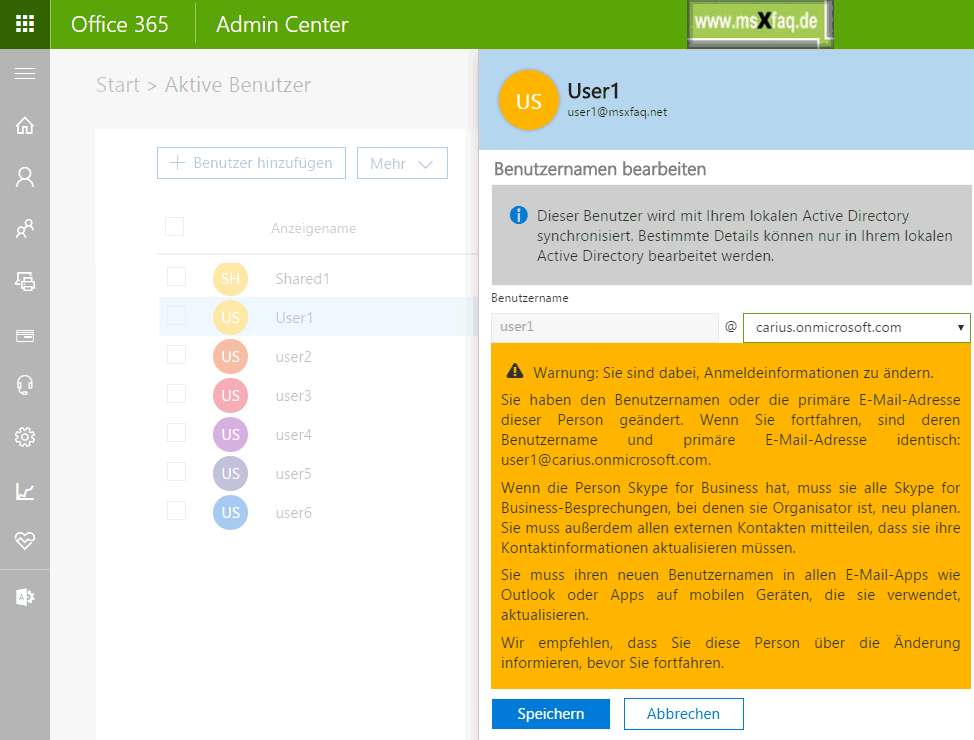Click the Aktive Benutzer breadcrumb

pyautogui.click(x=238, y=85)
